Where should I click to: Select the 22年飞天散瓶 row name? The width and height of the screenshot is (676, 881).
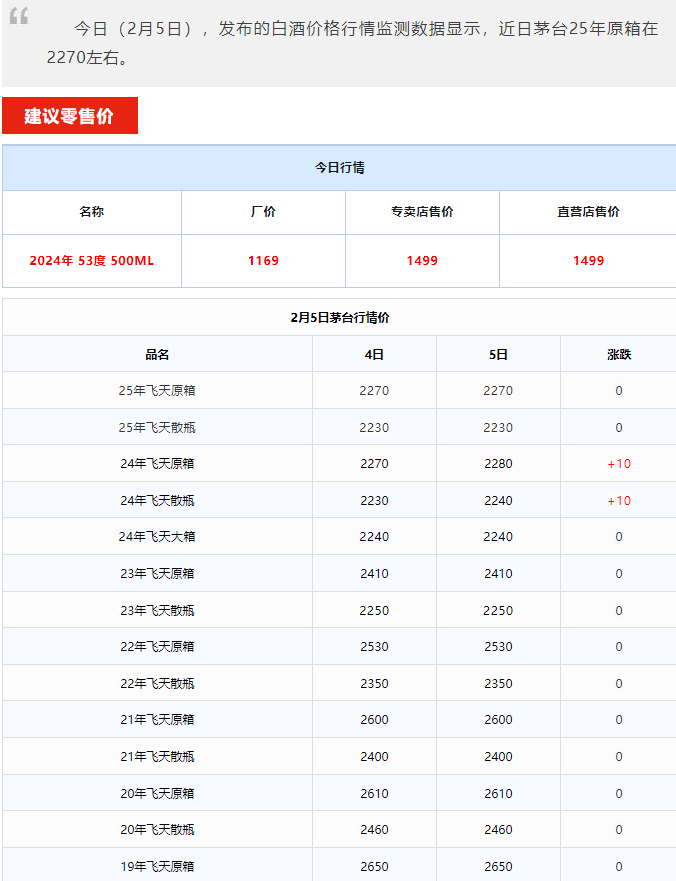[x=157, y=684]
